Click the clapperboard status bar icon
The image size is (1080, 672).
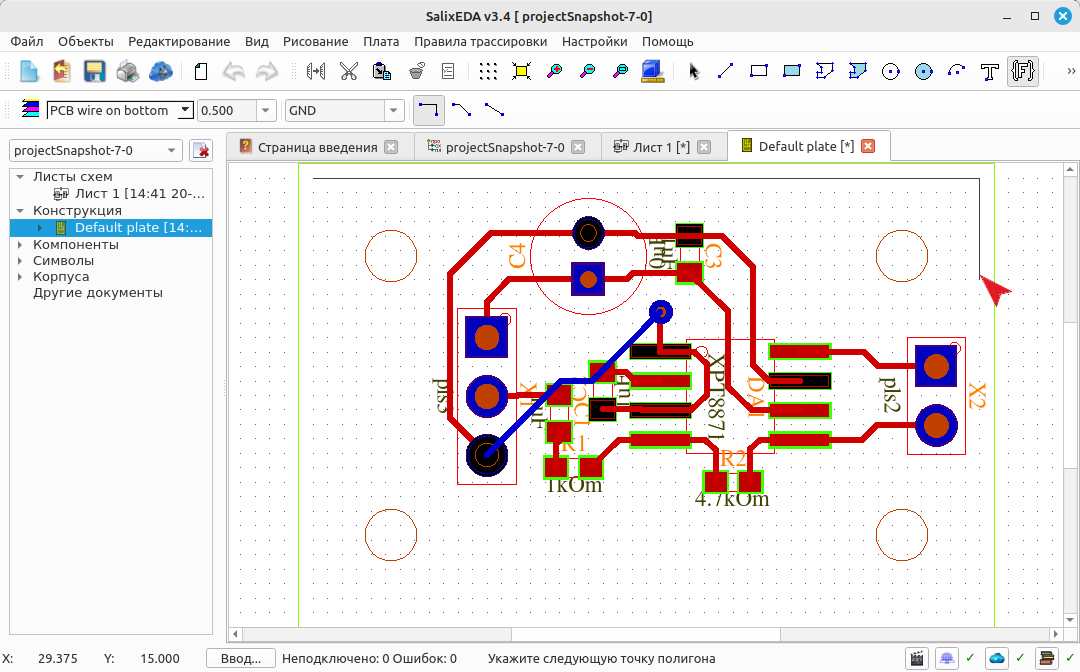pyautogui.click(x=917, y=659)
